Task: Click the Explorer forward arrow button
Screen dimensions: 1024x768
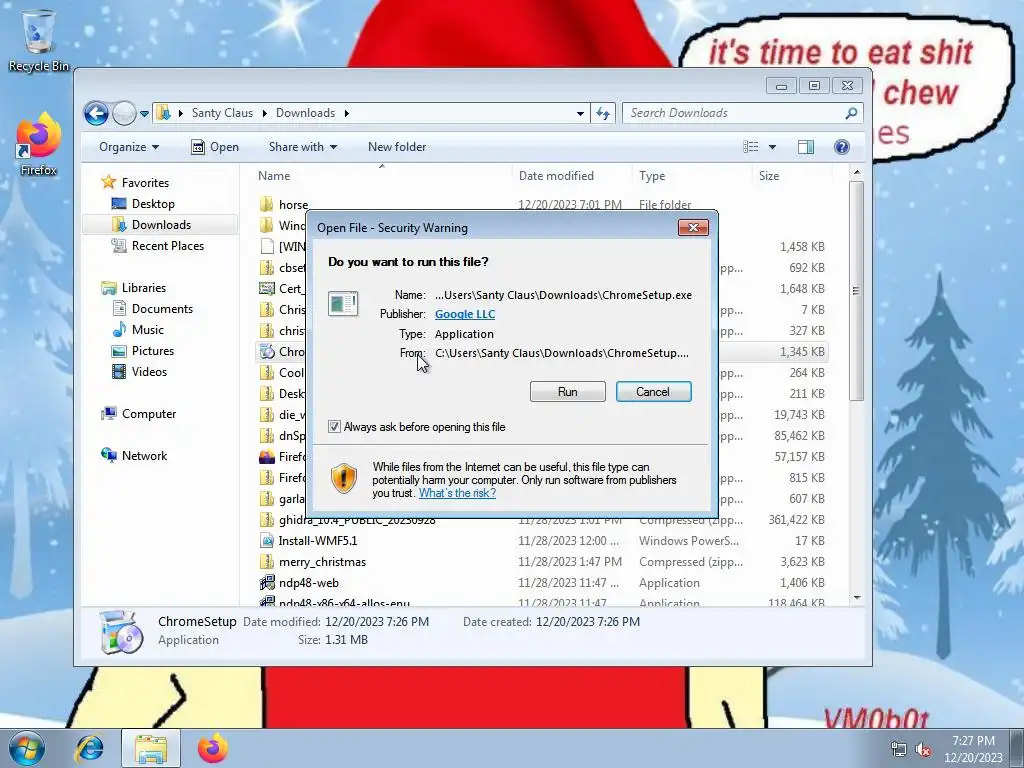Action: tap(123, 114)
